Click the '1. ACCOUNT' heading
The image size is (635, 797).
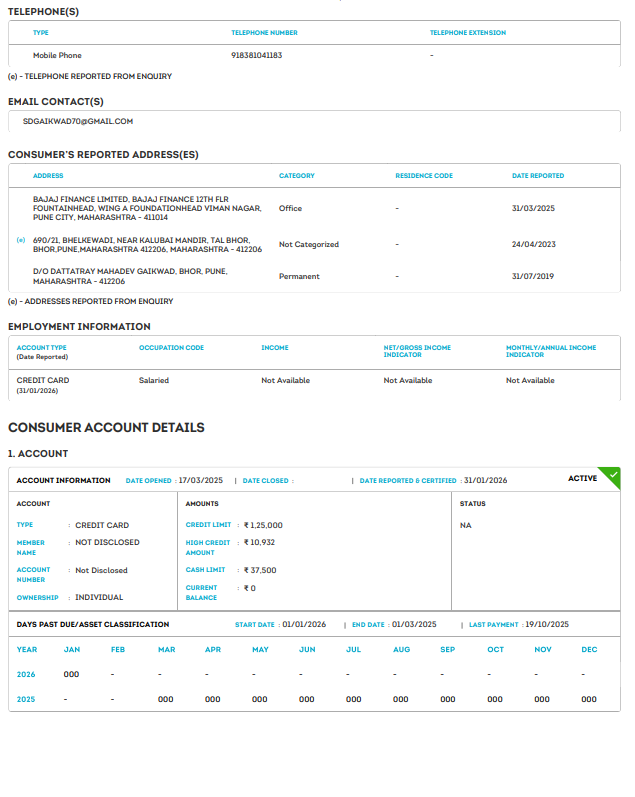38,454
